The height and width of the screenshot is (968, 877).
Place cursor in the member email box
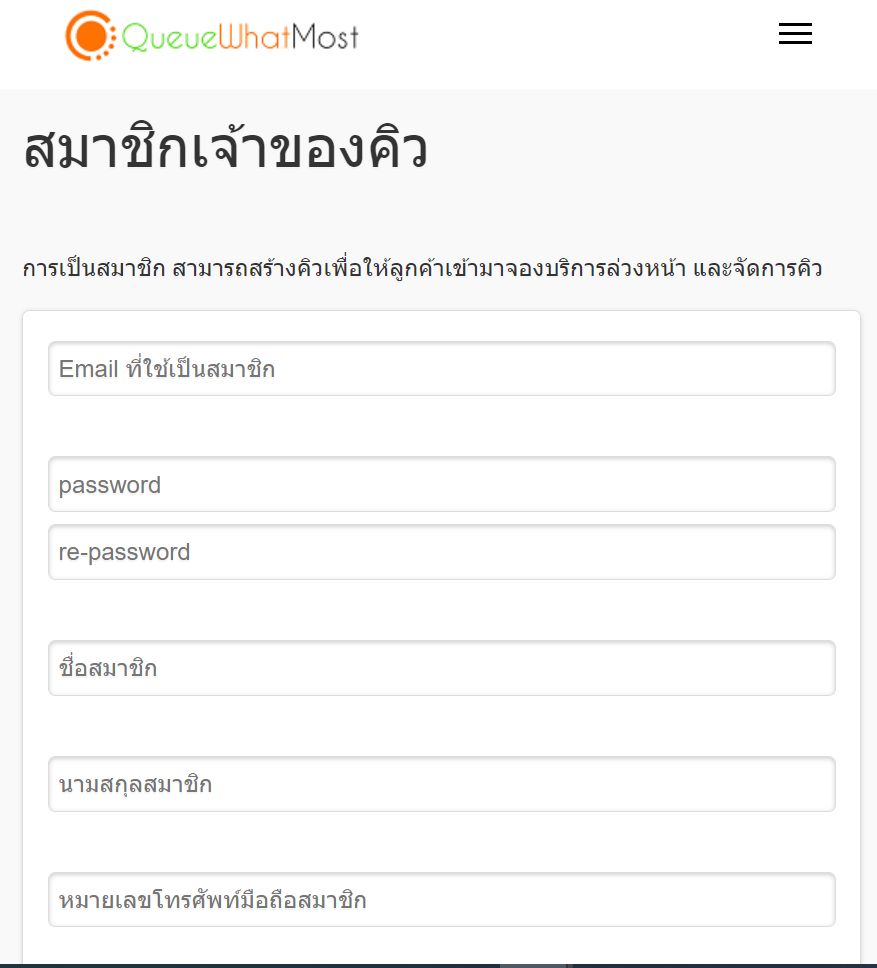point(441,369)
